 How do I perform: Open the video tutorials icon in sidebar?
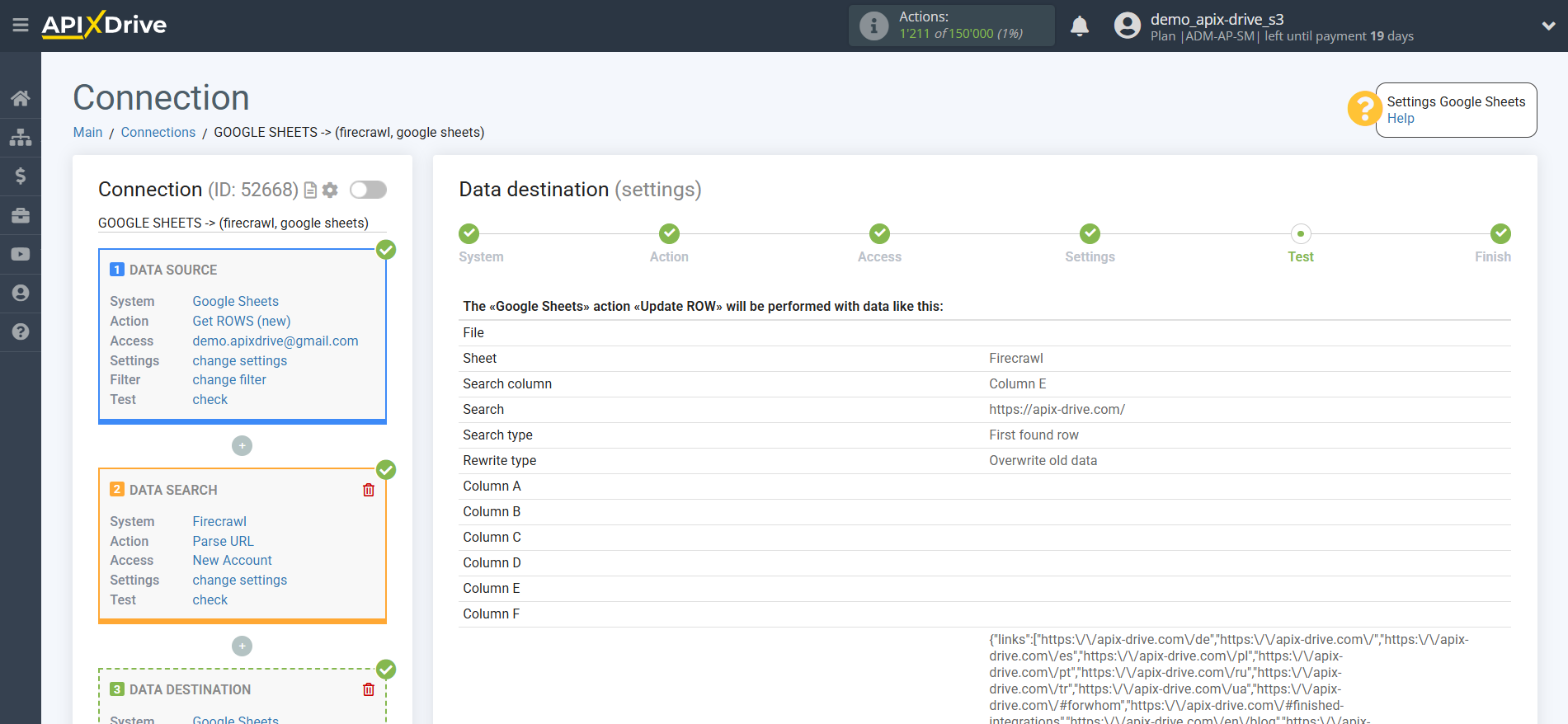(21, 254)
